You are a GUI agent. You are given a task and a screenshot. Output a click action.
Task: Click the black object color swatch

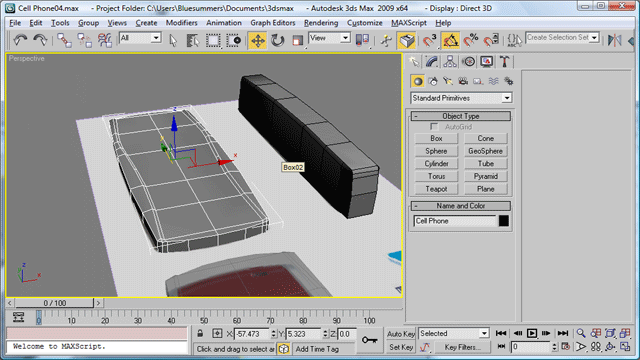tap(504, 221)
